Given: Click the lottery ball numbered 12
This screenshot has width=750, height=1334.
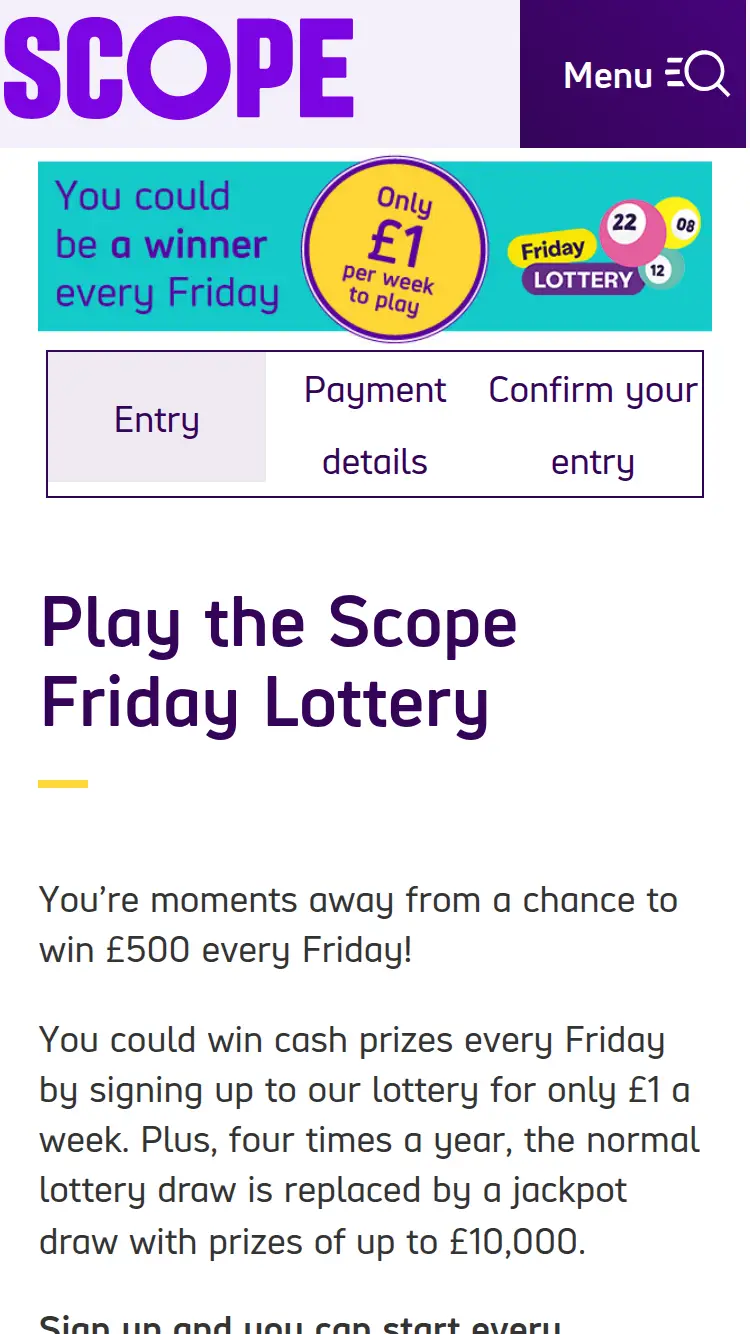Looking at the screenshot, I should pyautogui.click(x=657, y=272).
